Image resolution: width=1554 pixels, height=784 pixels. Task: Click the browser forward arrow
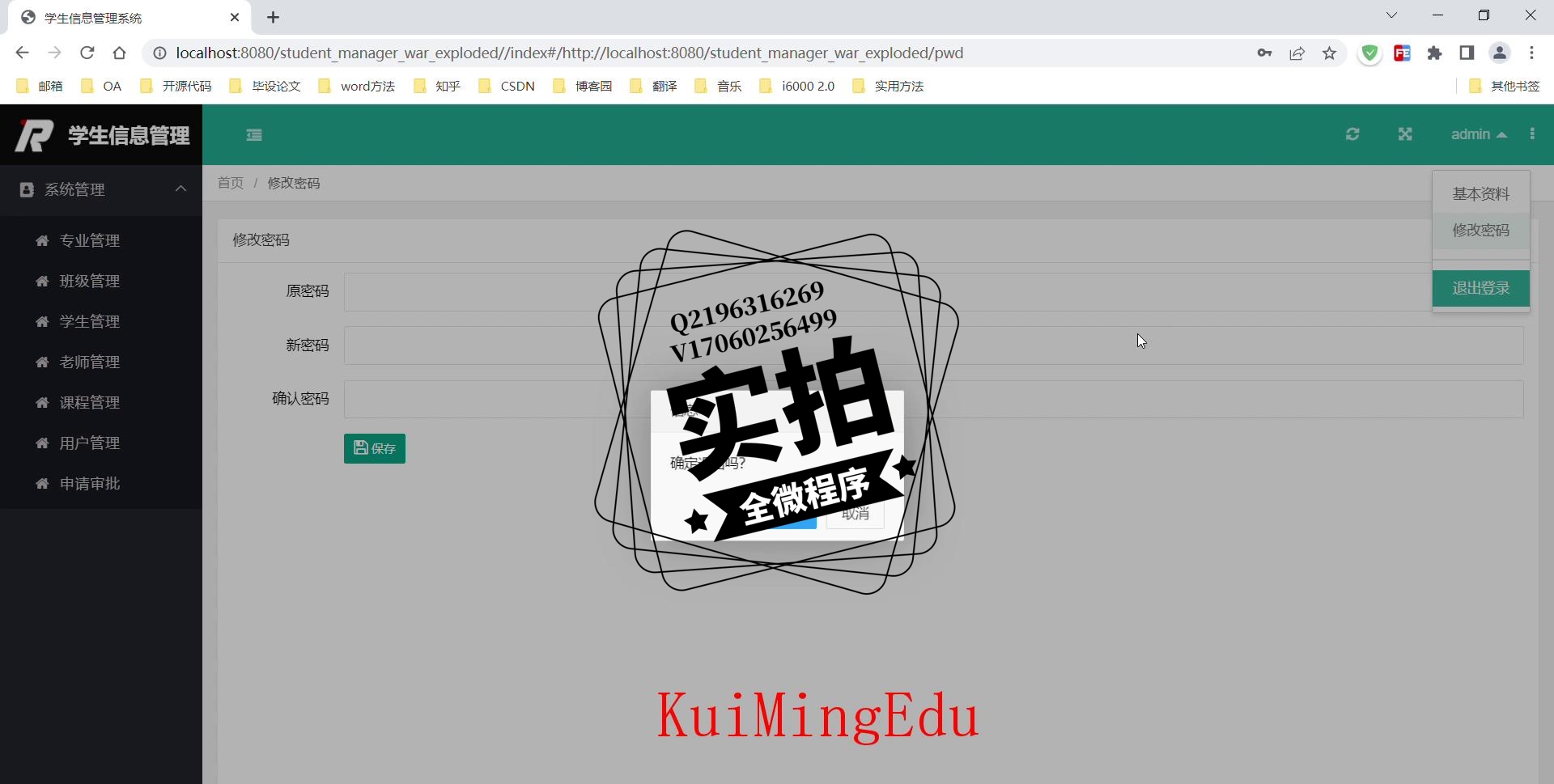[54, 53]
